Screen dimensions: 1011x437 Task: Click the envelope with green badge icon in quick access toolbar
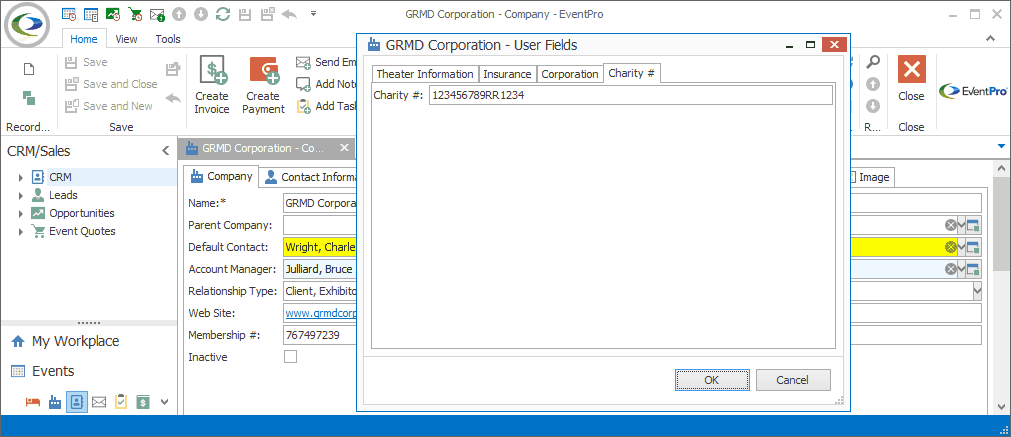[157, 14]
